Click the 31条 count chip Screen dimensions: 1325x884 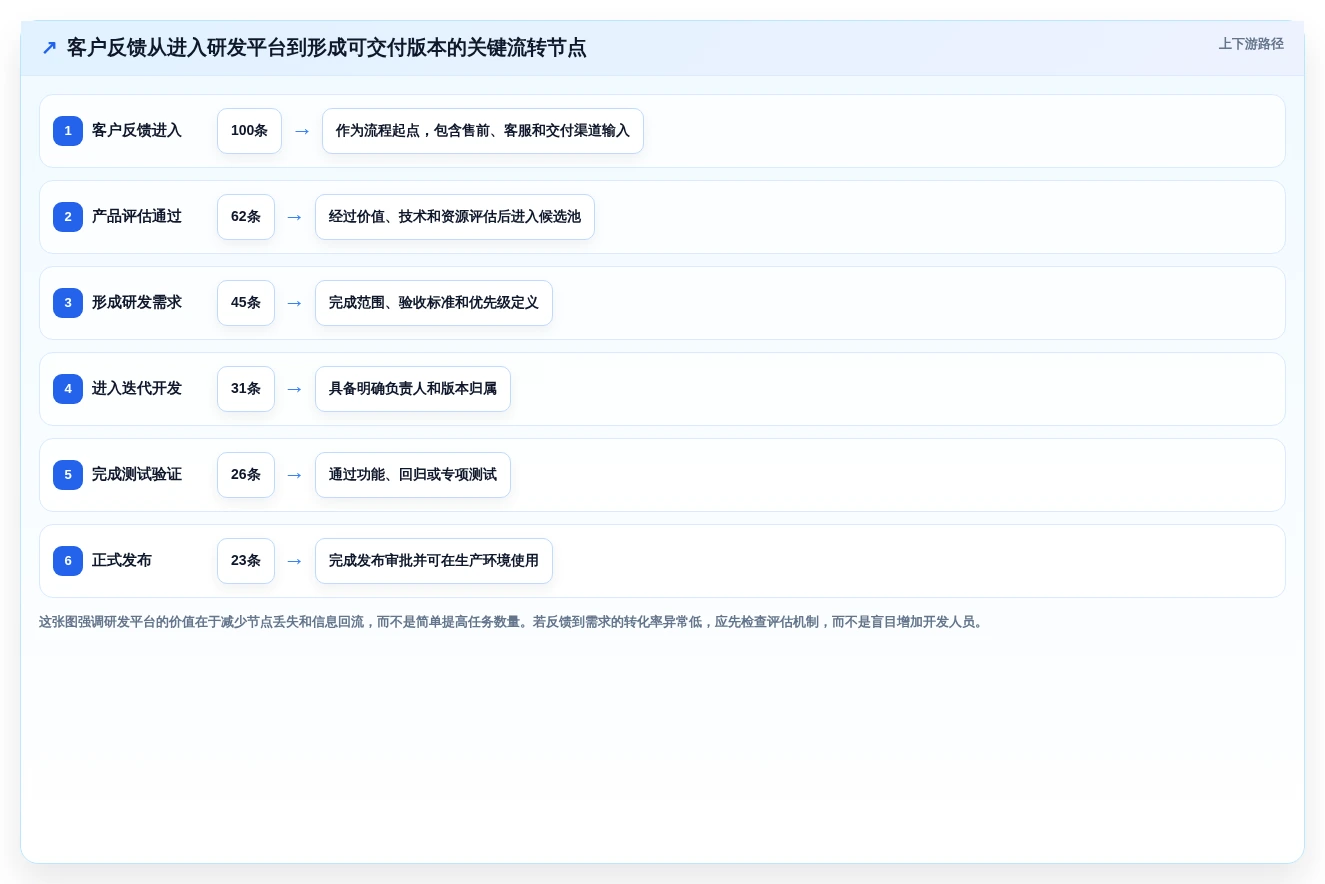(x=246, y=389)
